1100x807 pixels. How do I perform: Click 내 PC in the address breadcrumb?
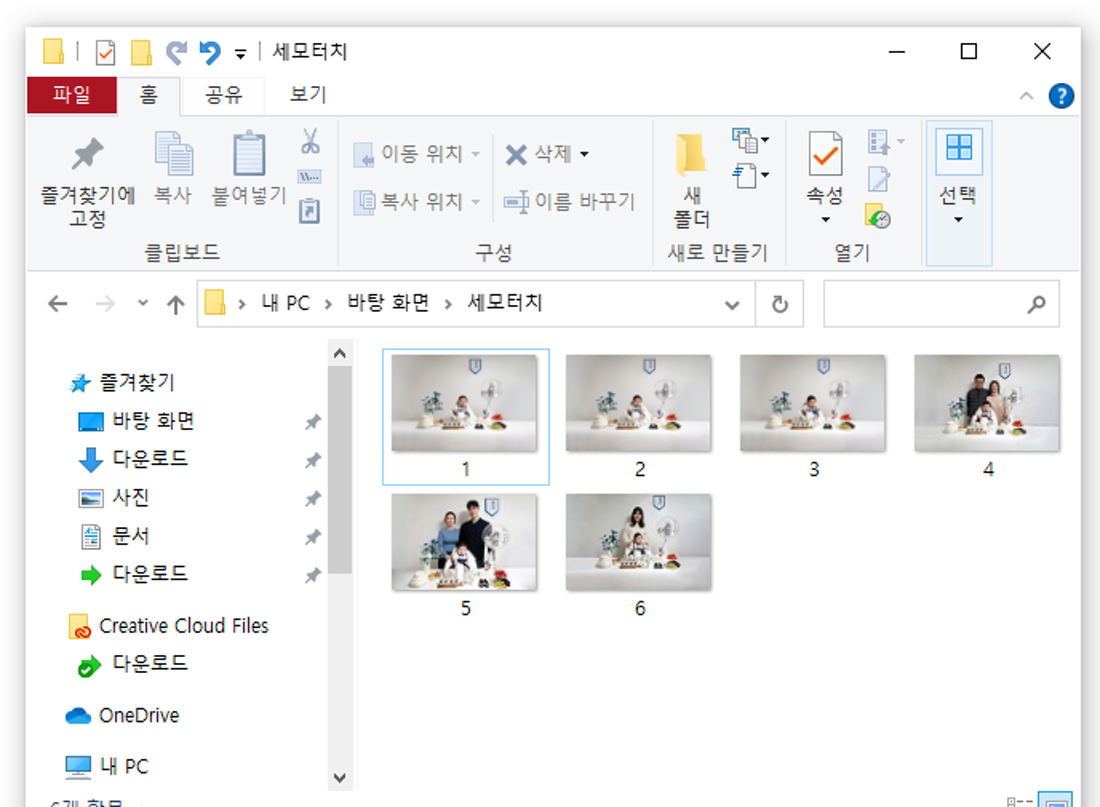tap(286, 303)
